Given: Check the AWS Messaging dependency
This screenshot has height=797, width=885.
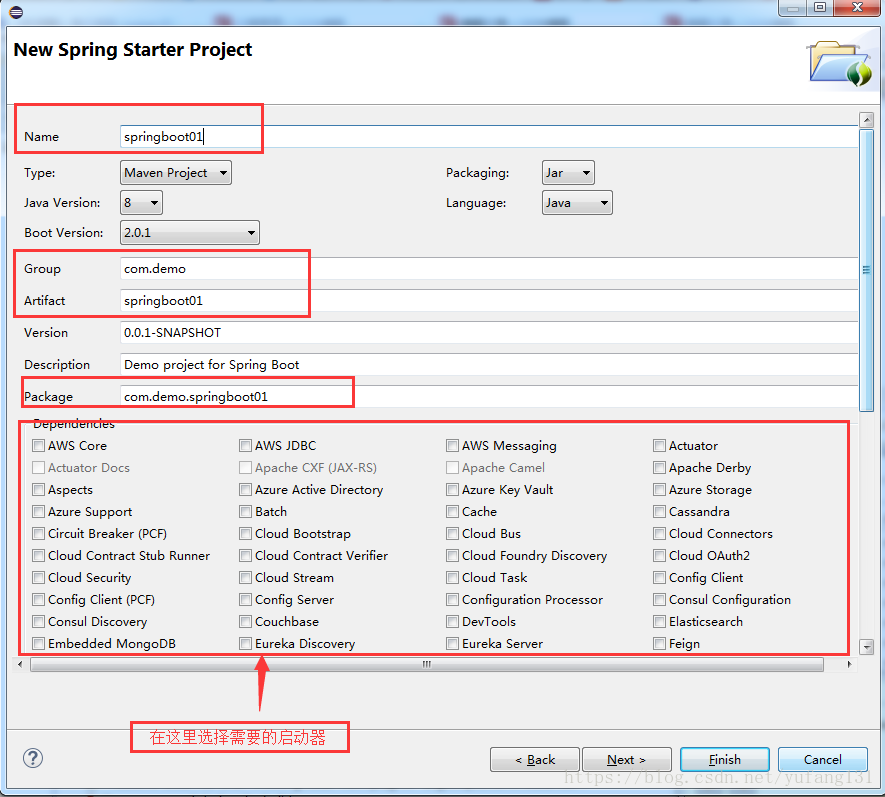Looking at the screenshot, I should [x=453, y=445].
